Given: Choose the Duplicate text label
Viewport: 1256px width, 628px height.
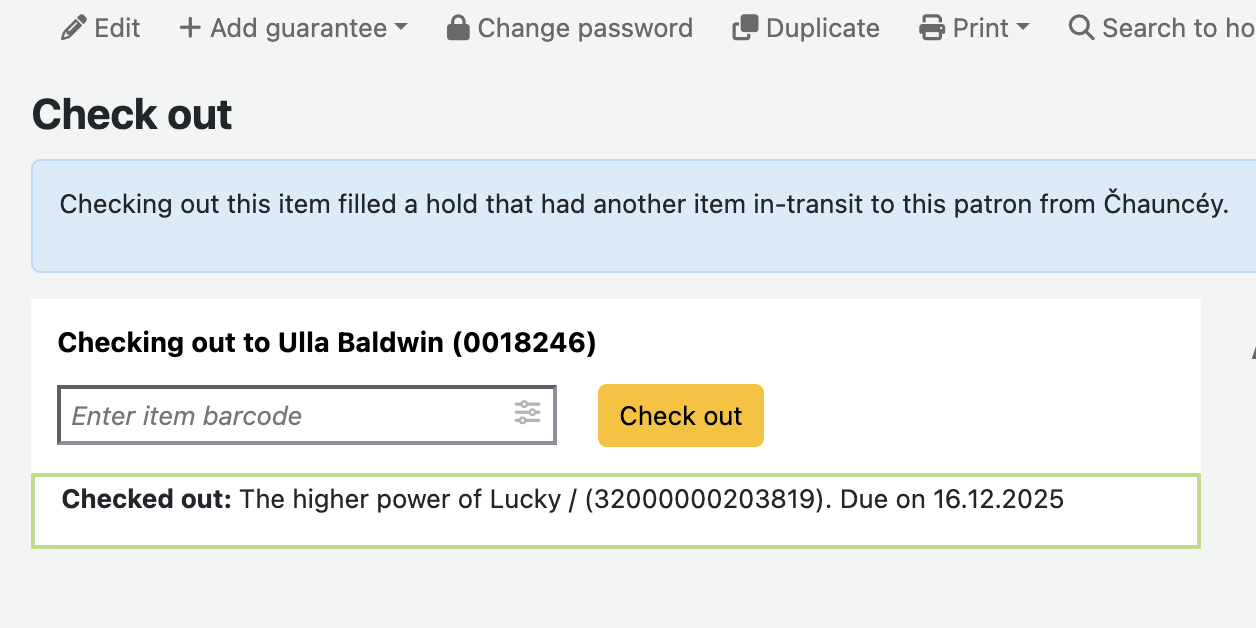Looking at the screenshot, I should click(x=823, y=28).
